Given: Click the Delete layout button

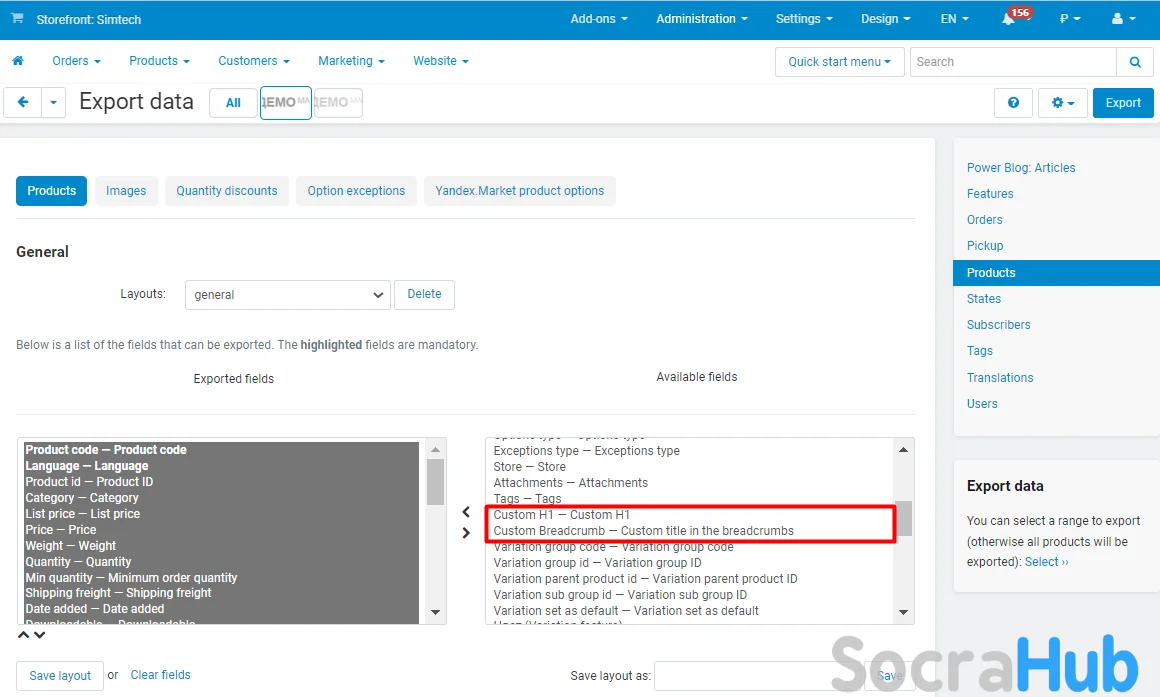Looking at the screenshot, I should point(425,294).
